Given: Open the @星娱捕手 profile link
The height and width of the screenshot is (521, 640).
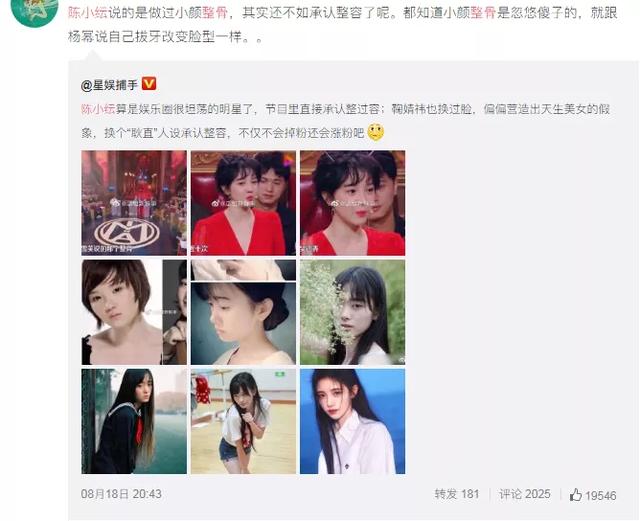Looking at the screenshot, I should (x=109, y=85).
